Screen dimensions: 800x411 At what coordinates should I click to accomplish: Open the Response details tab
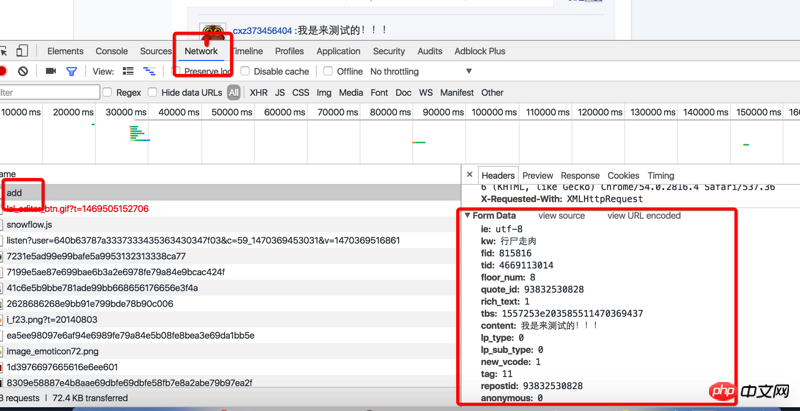580,175
